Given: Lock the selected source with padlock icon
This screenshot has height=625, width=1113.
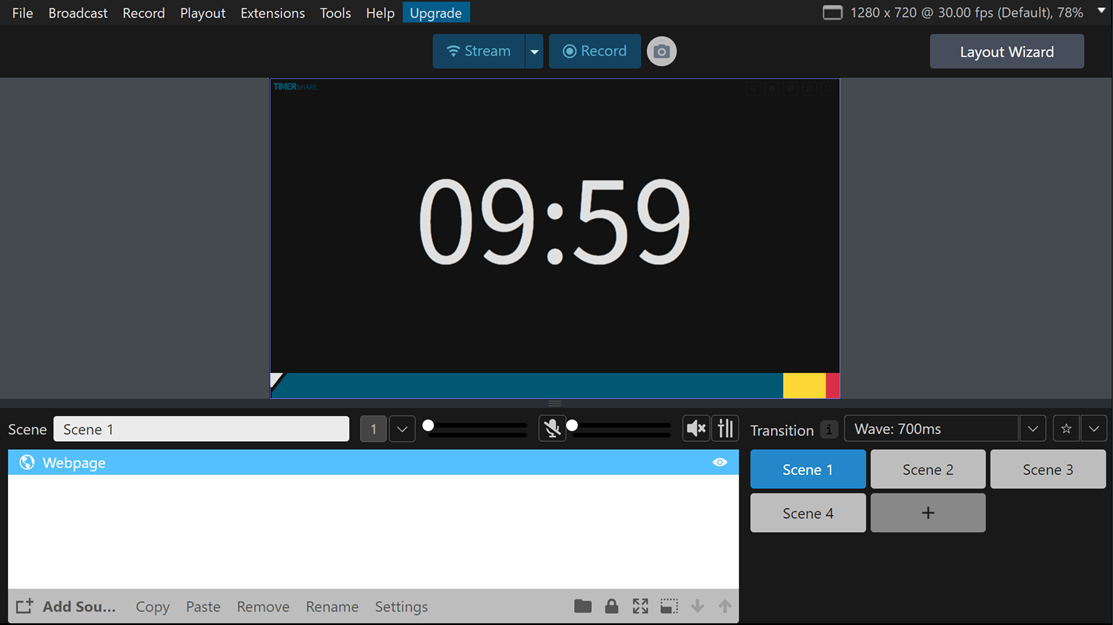Looking at the screenshot, I should pos(611,606).
